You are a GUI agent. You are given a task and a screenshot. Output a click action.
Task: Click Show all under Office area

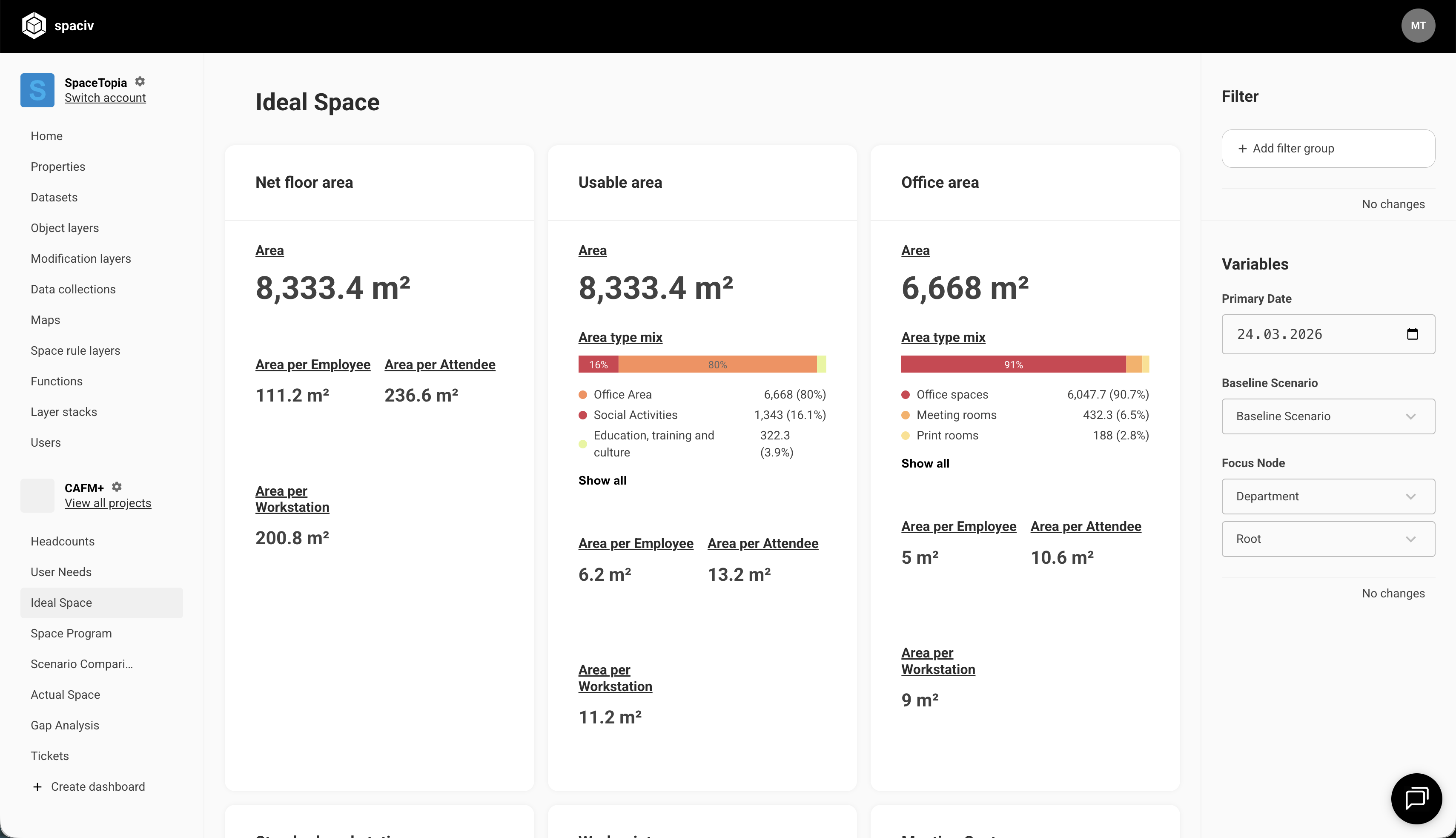pos(925,463)
